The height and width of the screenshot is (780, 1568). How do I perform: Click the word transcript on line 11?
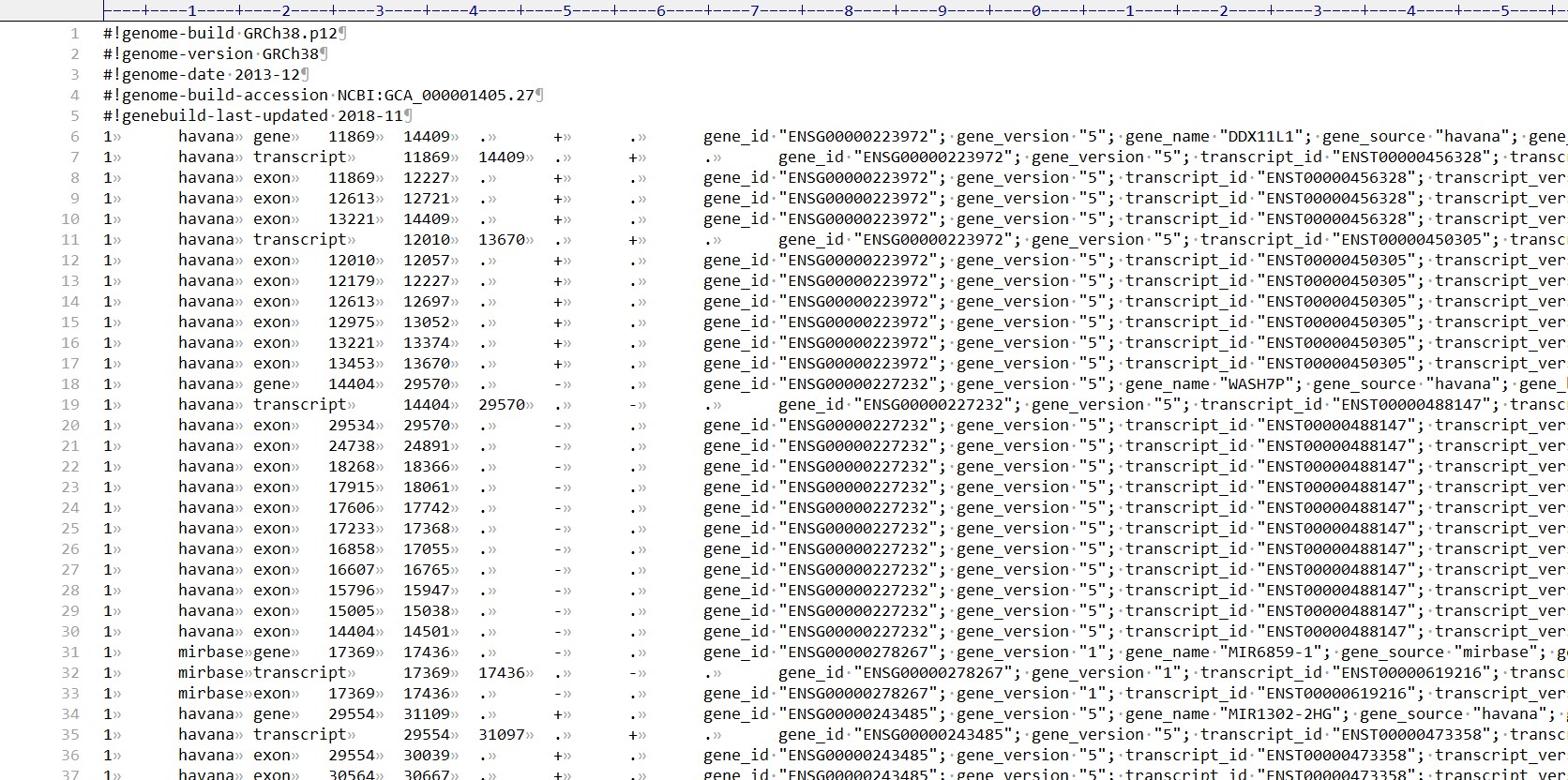[x=299, y=240]
